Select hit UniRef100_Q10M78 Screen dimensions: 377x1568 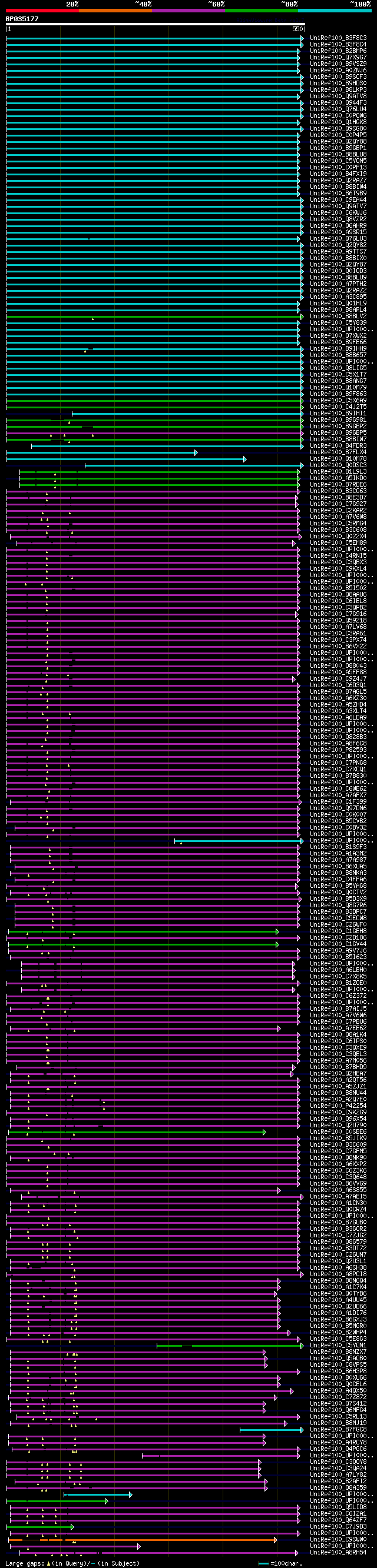pyautogui.click(x=338, y=459)
